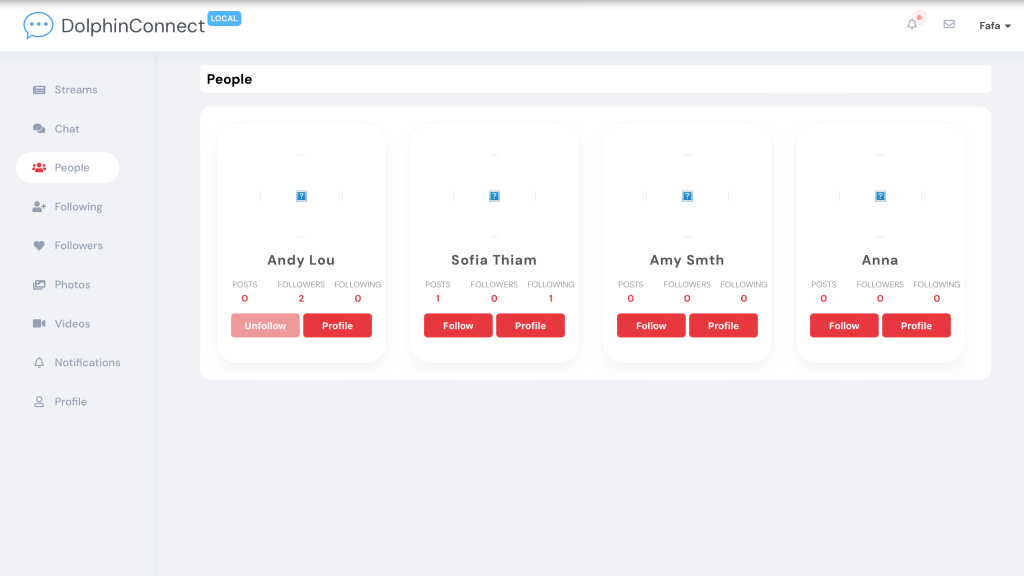The width and height of the screenshot is (1024, 576).
Task: Expand the Fafa user dropdown menu
Action: pyautogui.click(x=994, y=26)
